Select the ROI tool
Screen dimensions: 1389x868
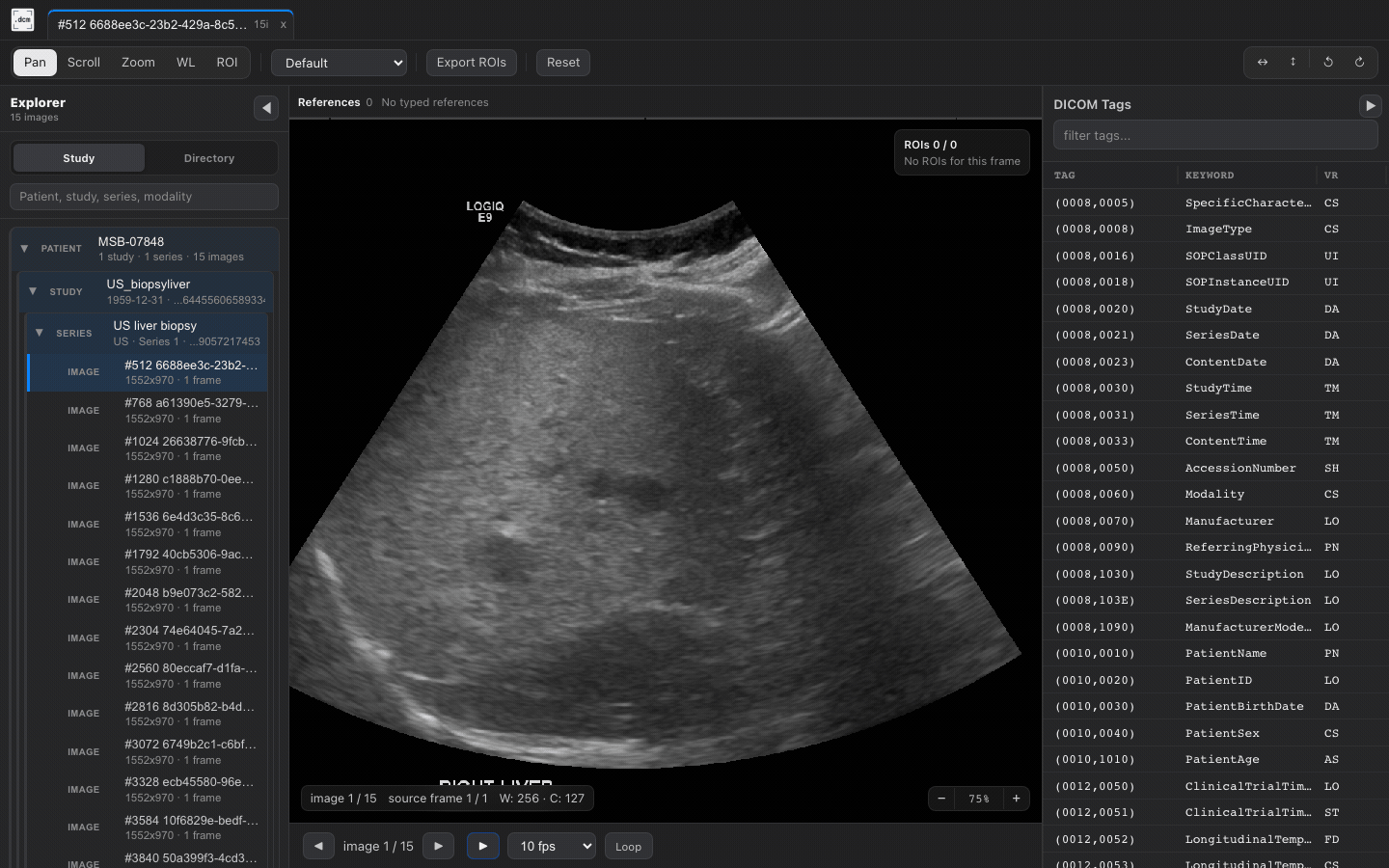coord(227,63)
